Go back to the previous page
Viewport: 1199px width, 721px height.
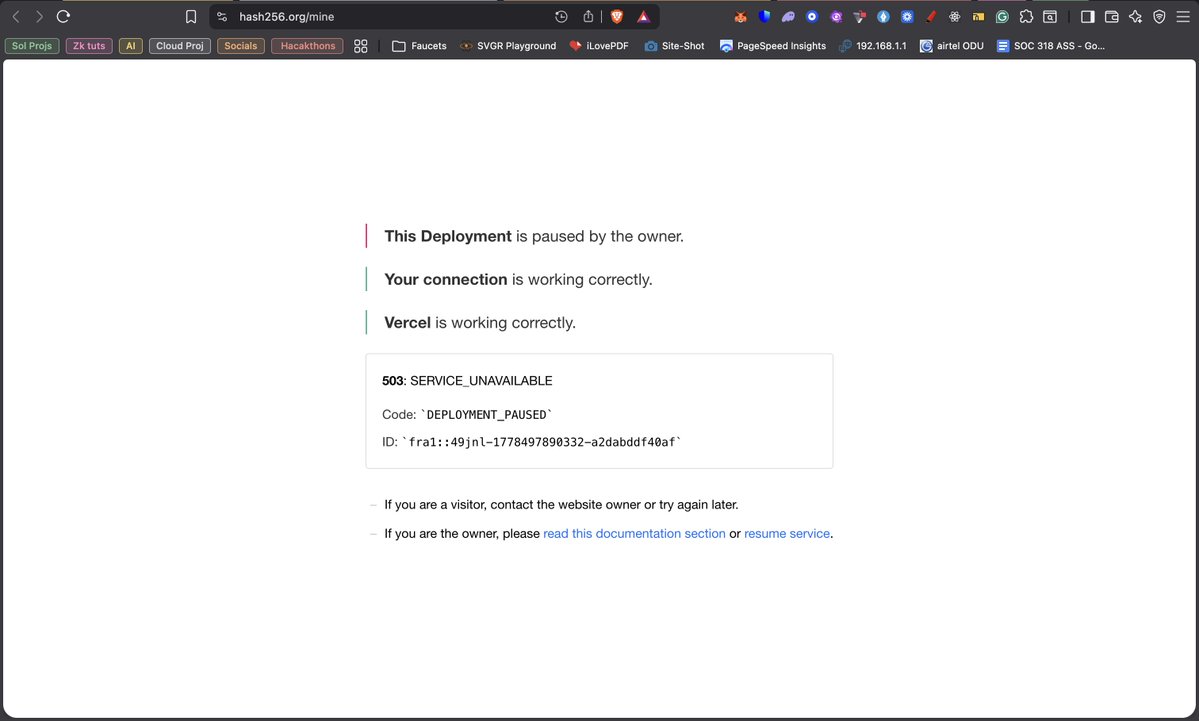16,16
